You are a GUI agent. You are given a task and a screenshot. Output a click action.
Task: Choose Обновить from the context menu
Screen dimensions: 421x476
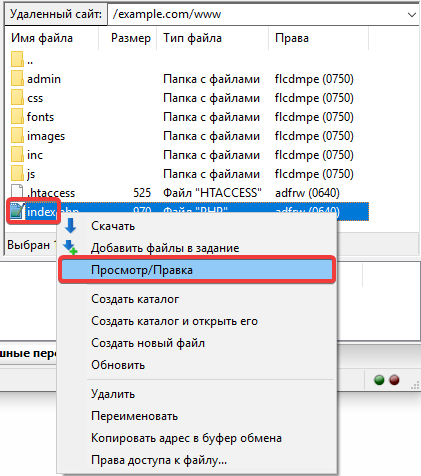197,365
